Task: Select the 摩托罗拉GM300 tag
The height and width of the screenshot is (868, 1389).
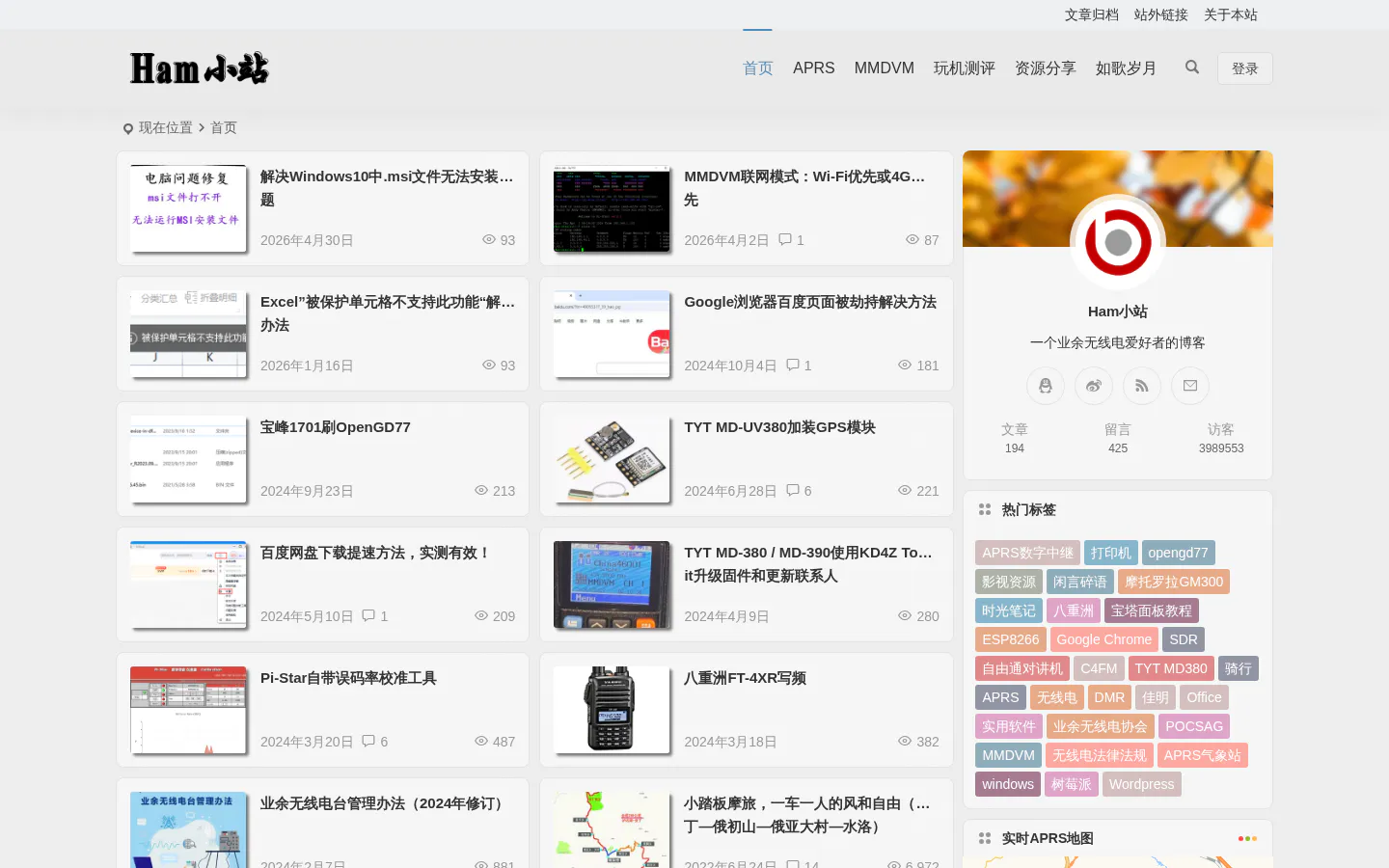Action: (1174, 582)
